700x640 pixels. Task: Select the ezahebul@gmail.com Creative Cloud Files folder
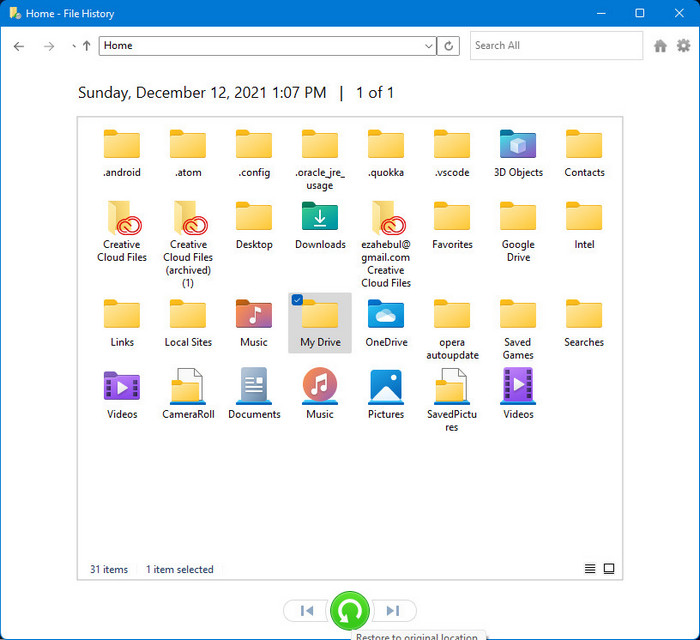click(x=386, y=245)
